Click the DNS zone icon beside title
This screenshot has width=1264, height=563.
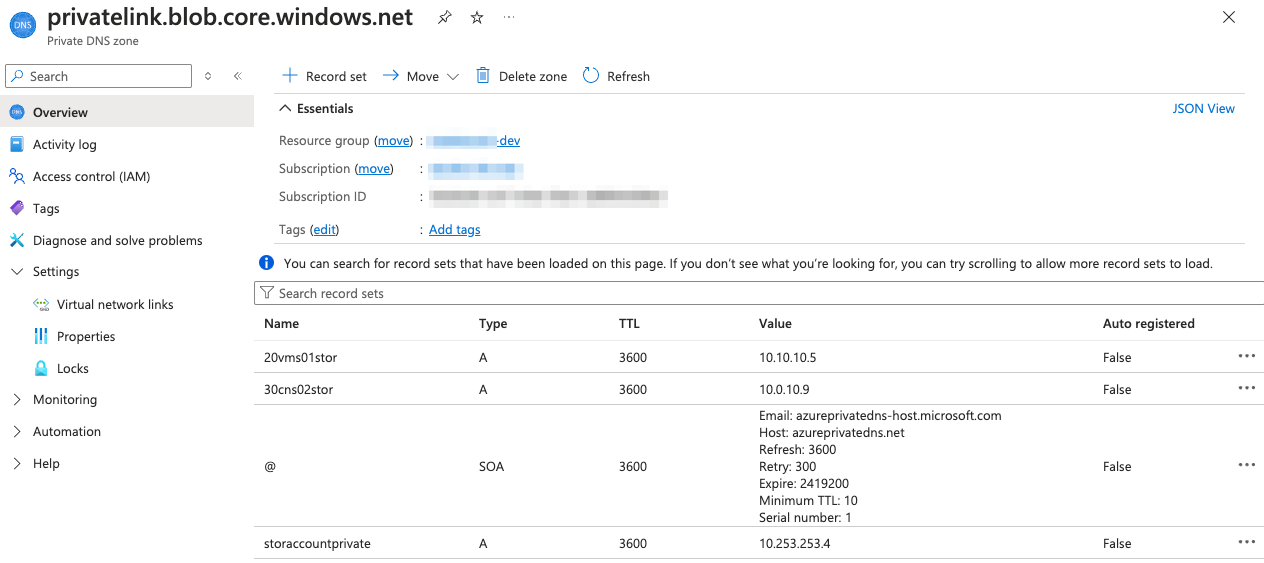[22, 24]
